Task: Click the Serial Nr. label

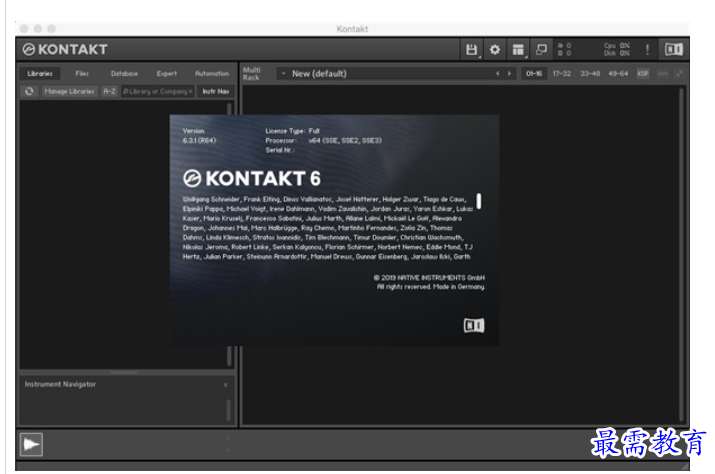Action: pyautogui.click(x=280, y=150)
